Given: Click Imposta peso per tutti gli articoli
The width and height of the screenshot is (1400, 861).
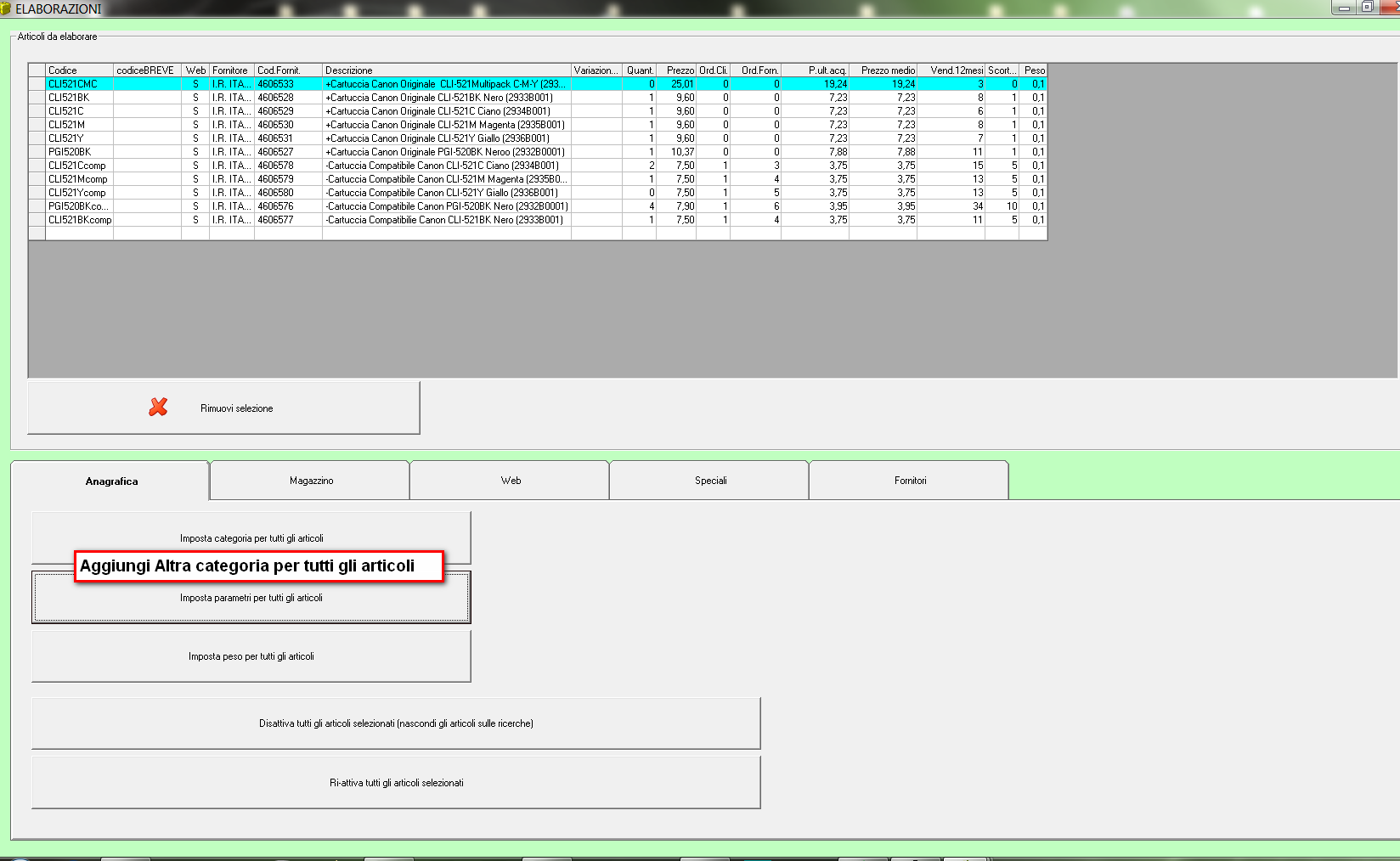Looking at the screenshot, I should tap(251, 656).
